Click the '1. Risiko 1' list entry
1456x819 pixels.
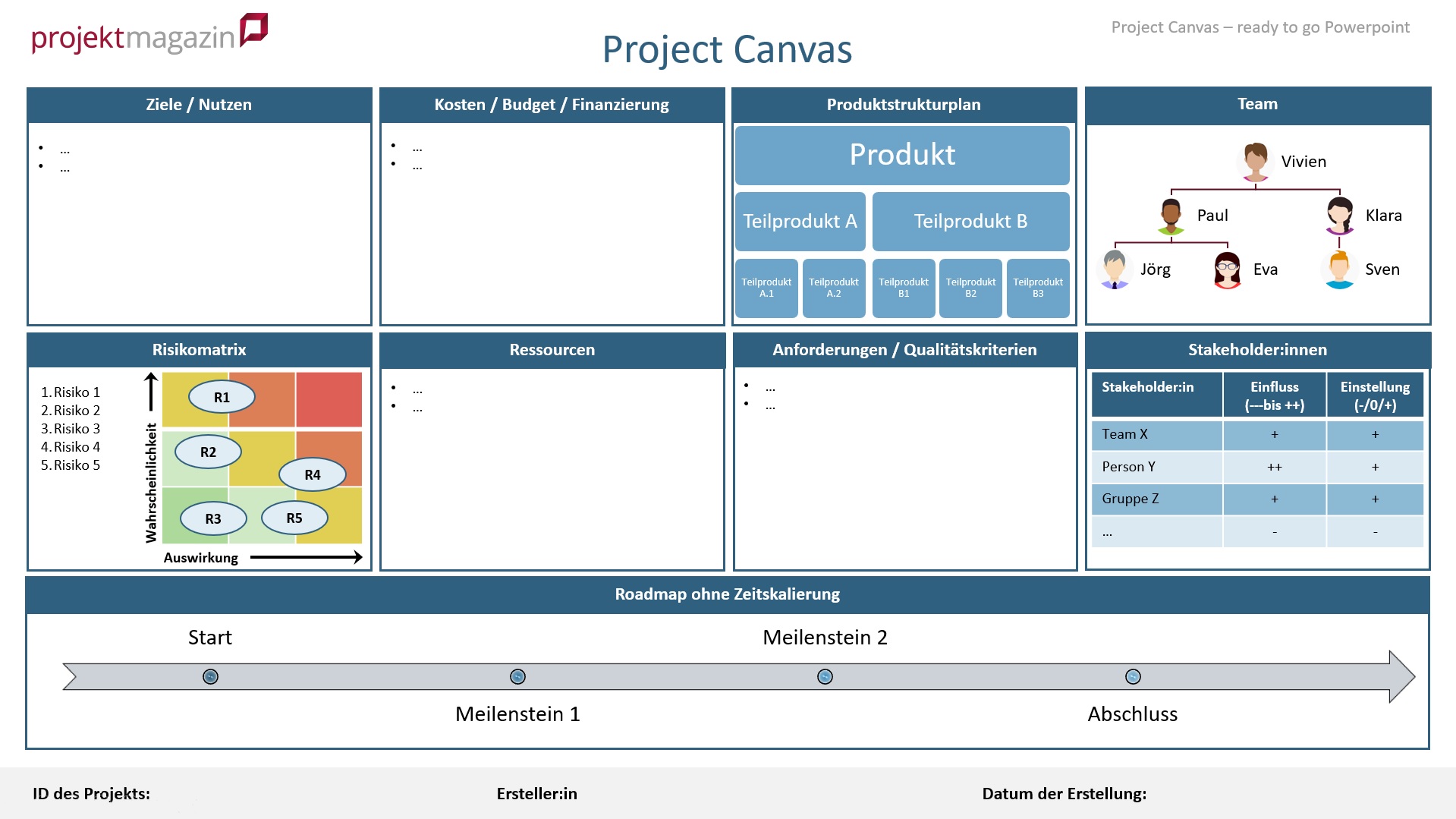tap(71, 392)
